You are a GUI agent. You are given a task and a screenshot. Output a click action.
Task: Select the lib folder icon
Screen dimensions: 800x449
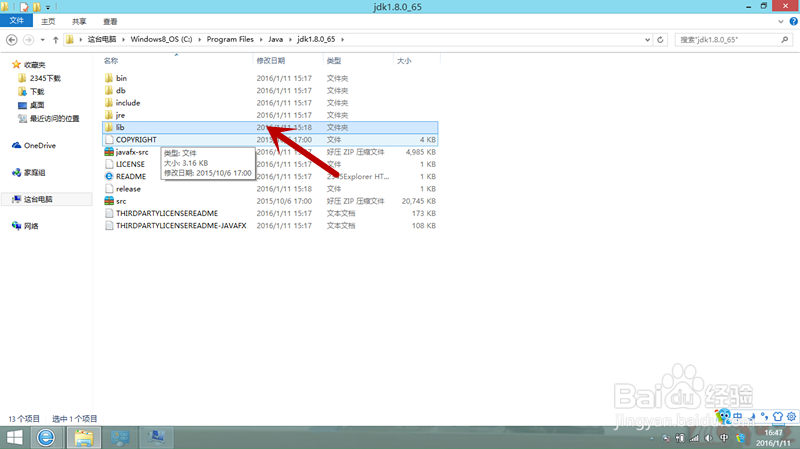point(109,127)
